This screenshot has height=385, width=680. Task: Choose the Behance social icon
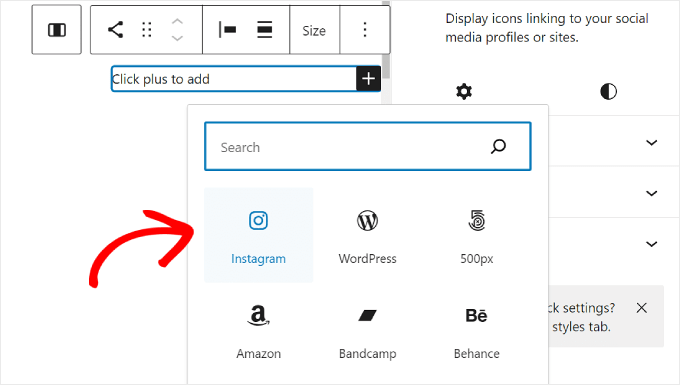tap(477, 330)
